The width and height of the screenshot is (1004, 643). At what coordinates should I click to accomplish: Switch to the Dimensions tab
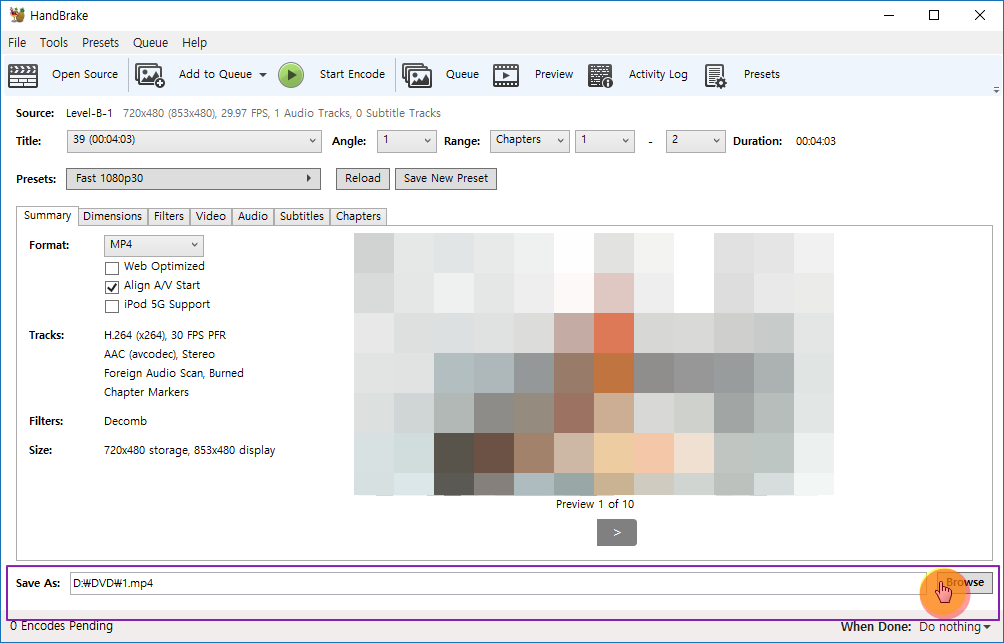(x=113, y=216)
